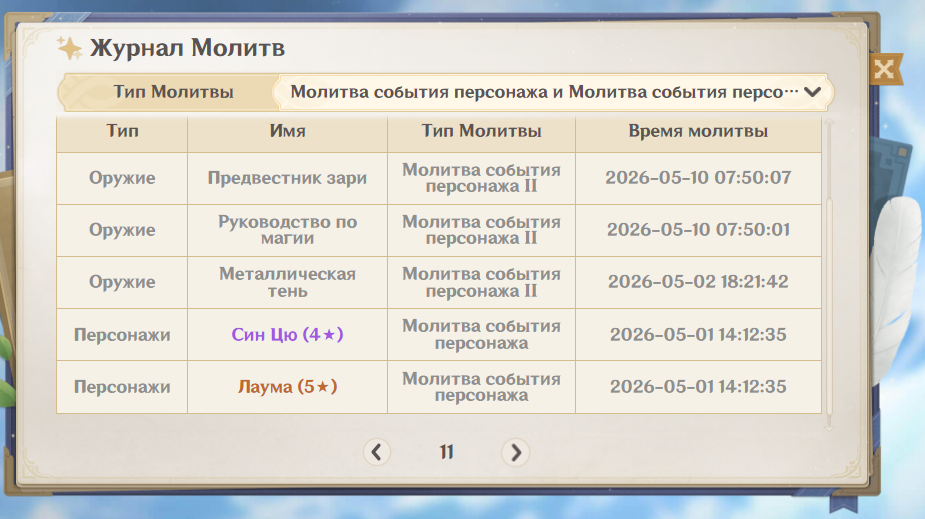Viewport: 925px width, 519px height.
Task: Click the timestamp 2026-05-10 07:50:01
Action: click(x=698, y=229)
